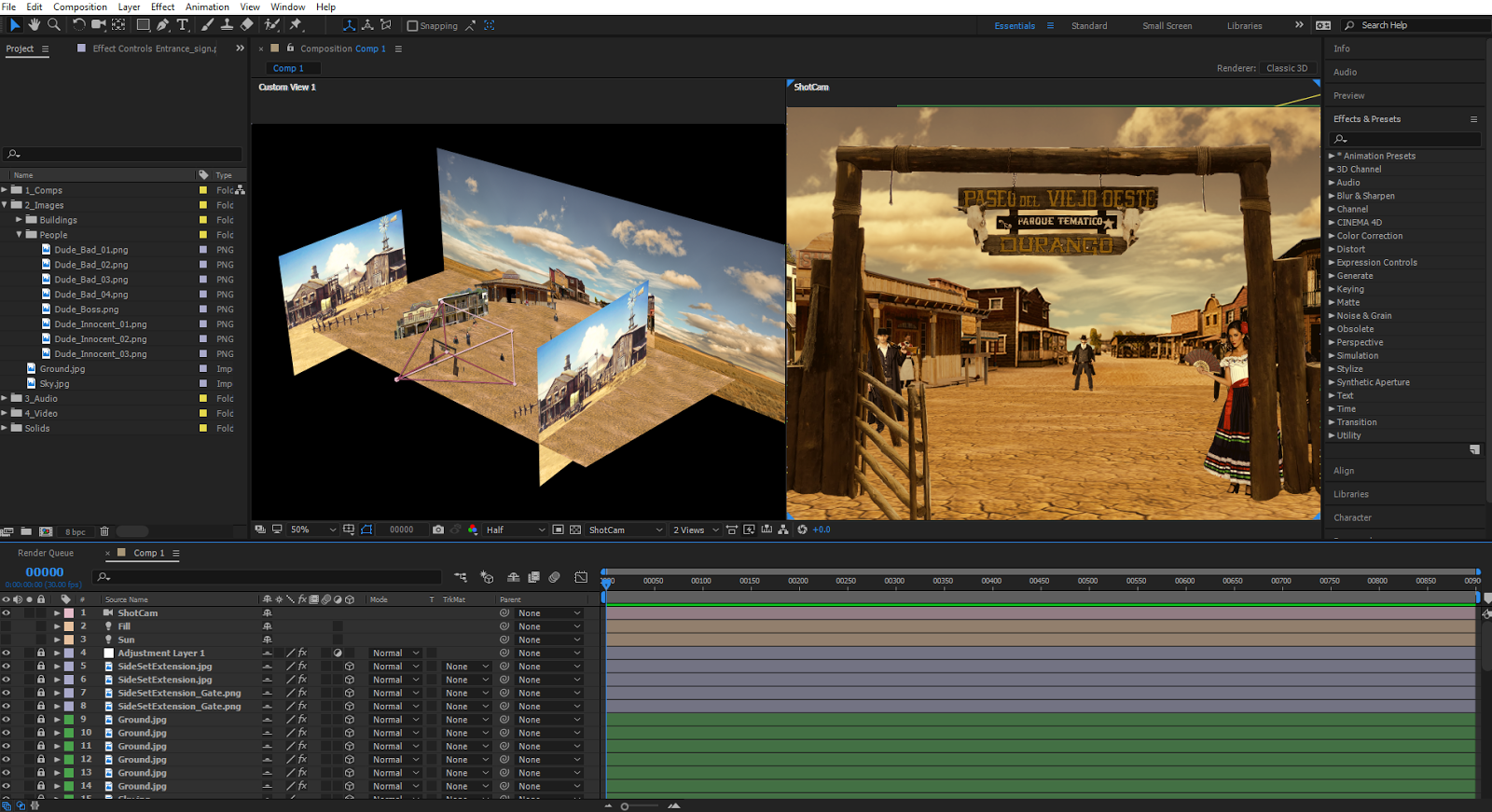Viewport: 1492px width, 812px height.
Task: Switch to Local Axis mode
Action: point(350,25)
